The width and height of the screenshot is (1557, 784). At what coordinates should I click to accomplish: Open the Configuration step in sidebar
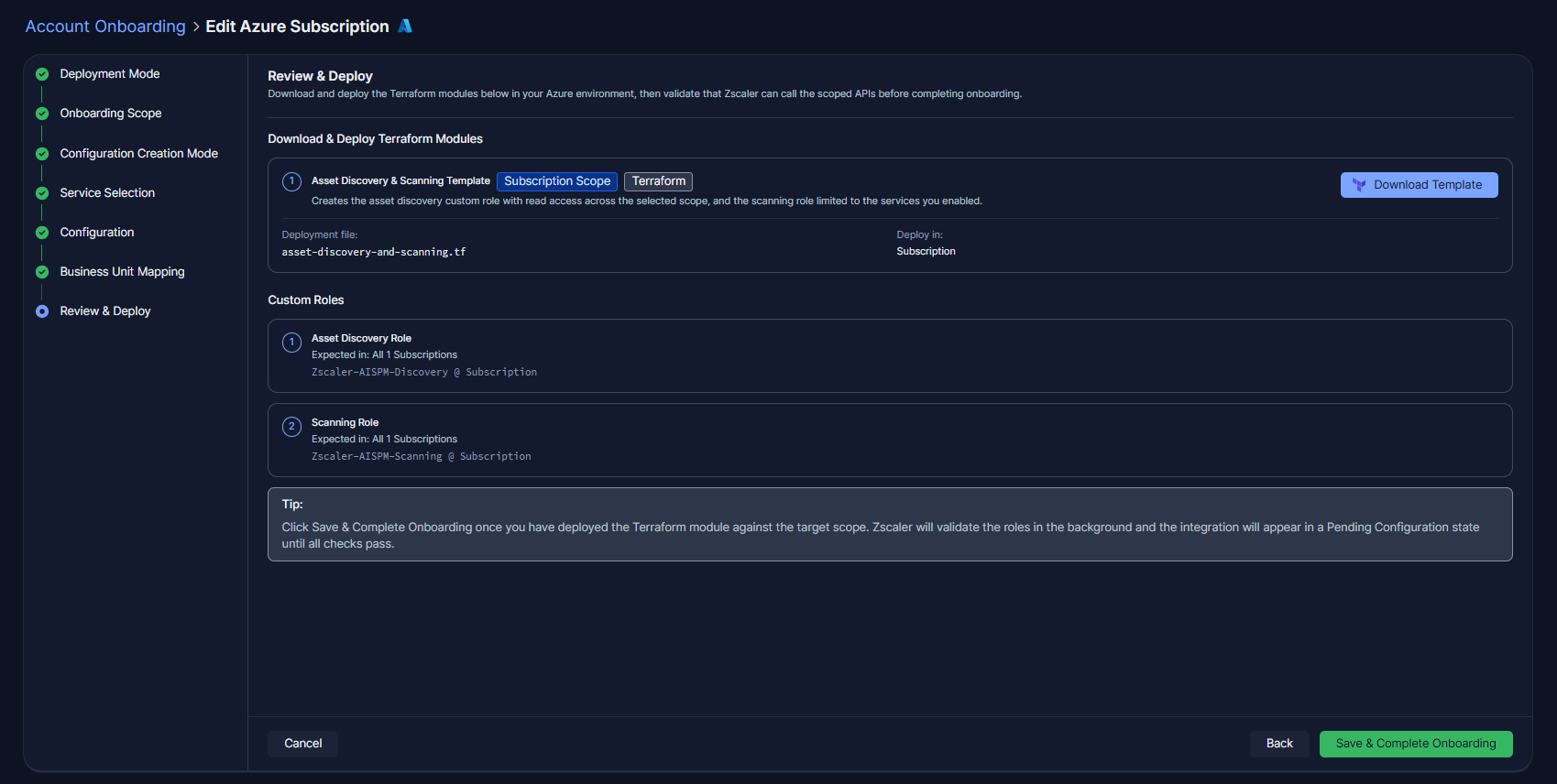click(97, 233)
